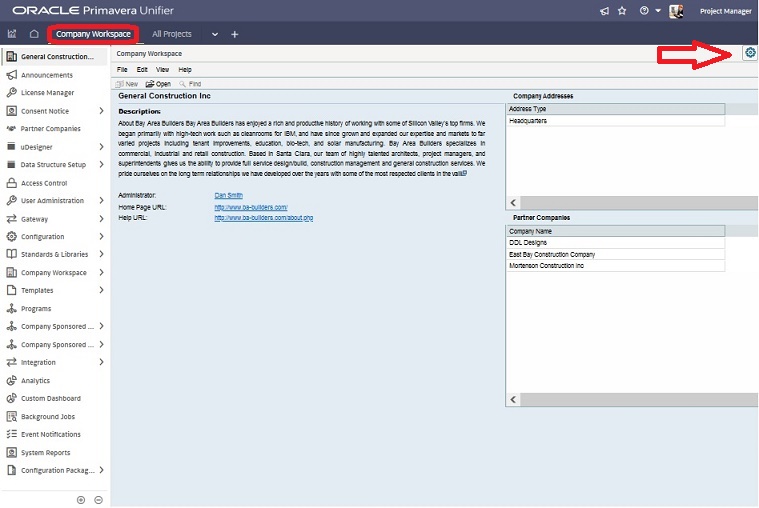
Task: Expand the Company Workspace sidebar chevron
Action: 101,272
